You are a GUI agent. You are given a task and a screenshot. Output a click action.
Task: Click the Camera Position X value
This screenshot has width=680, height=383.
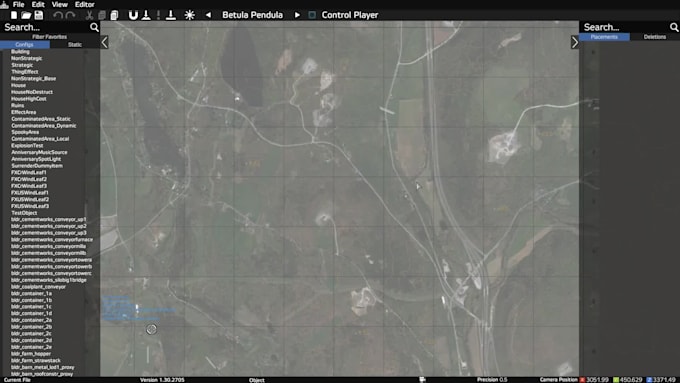[x=598, y=380]
